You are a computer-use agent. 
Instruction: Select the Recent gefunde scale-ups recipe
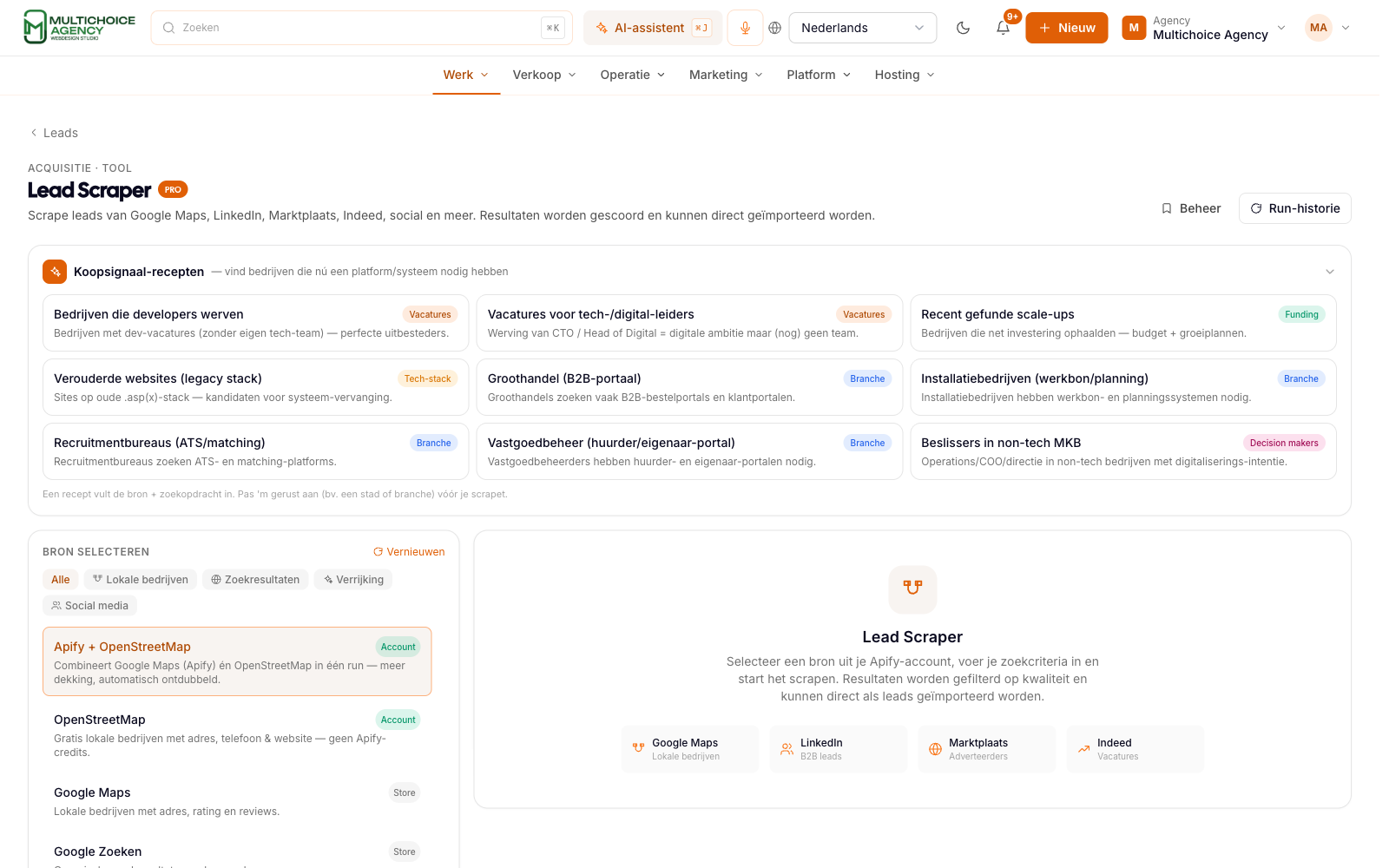(1122, 323)
